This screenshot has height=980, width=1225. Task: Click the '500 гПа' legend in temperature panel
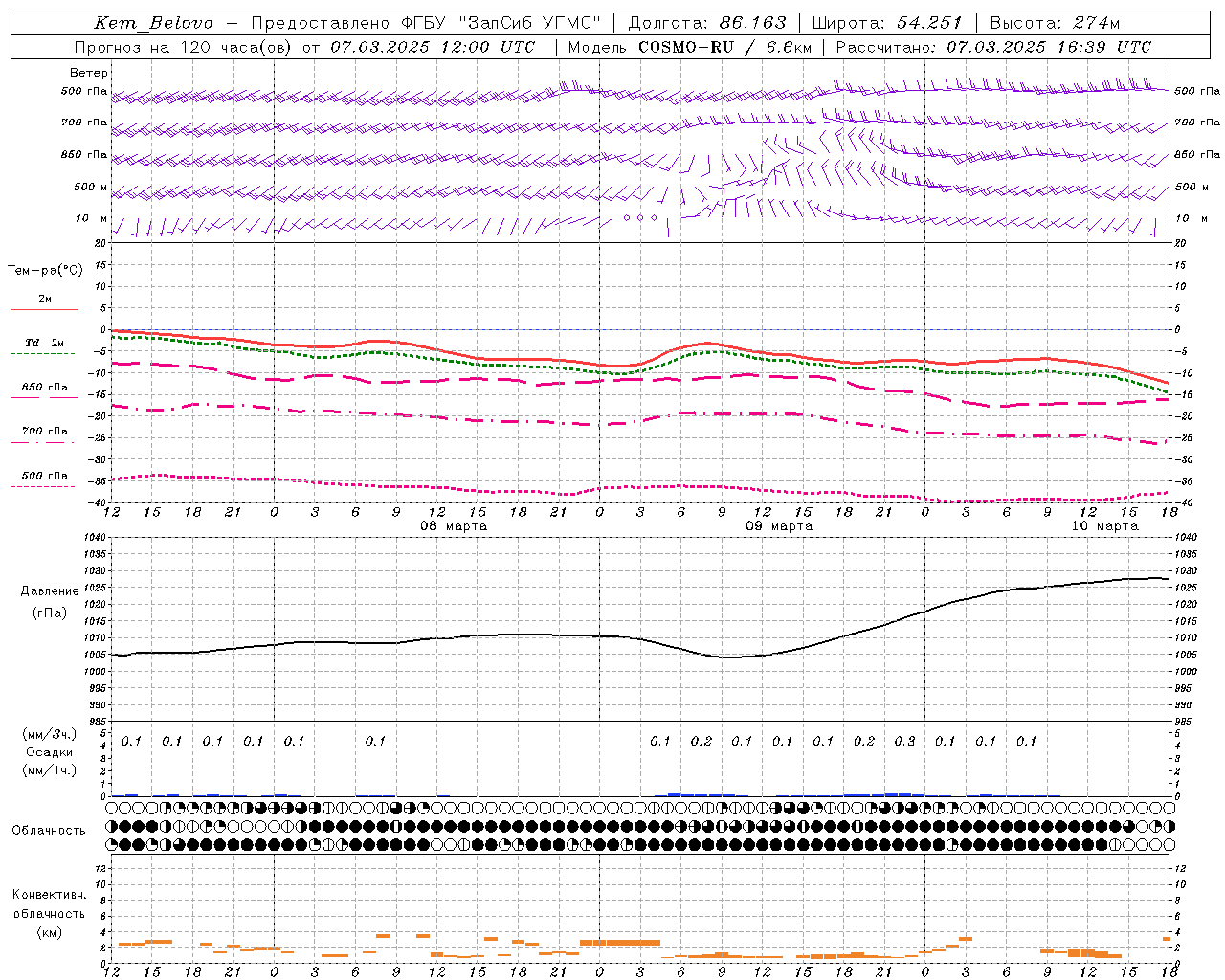tap(44, 476)
